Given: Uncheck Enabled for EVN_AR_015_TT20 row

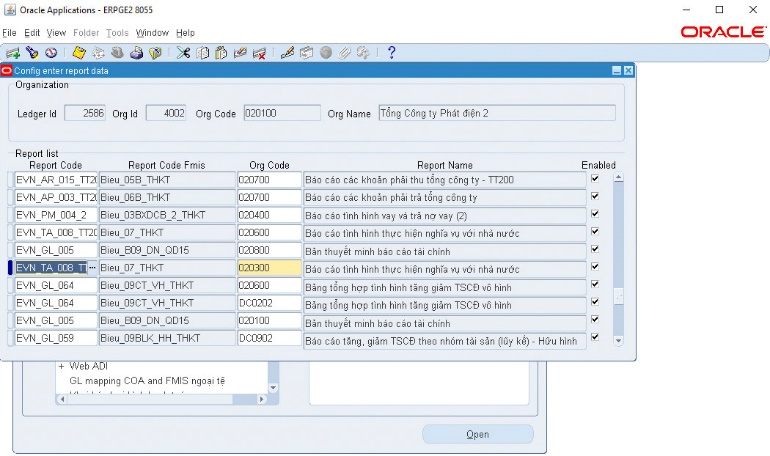Looking at the screenshot, I should pos(595,179).
